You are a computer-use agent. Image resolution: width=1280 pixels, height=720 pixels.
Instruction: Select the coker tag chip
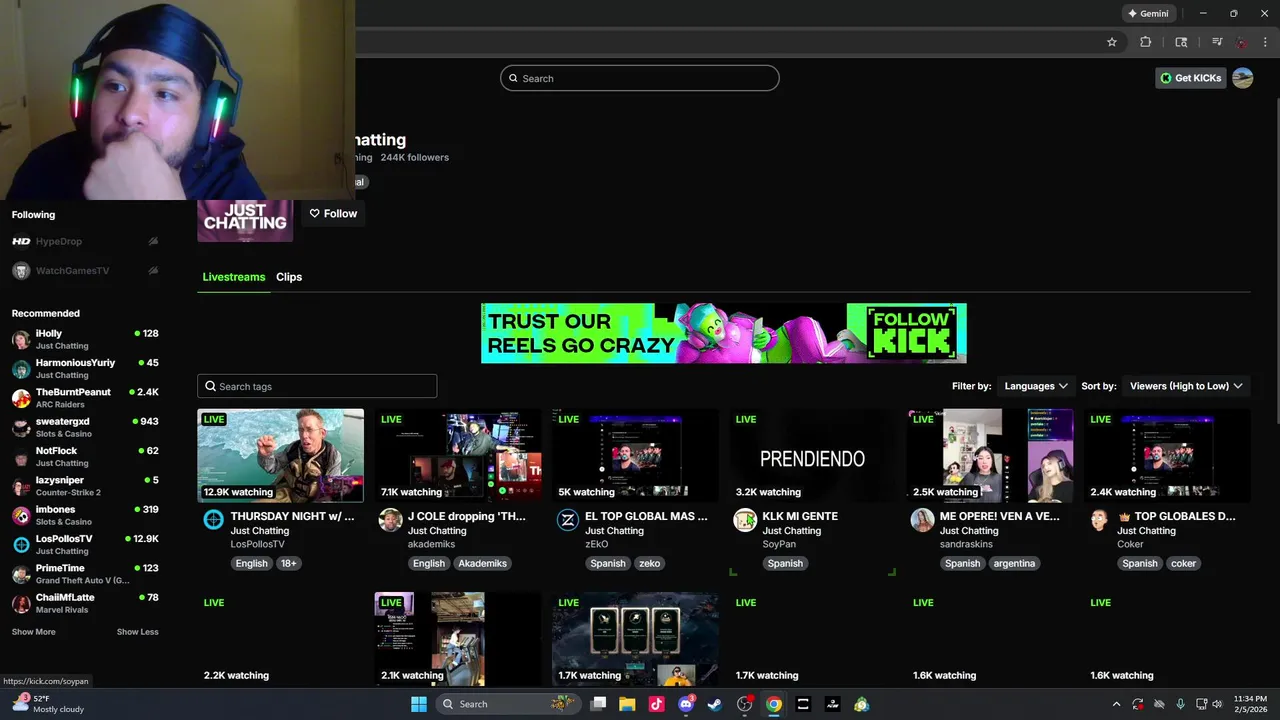click(x=1184, y=563)
